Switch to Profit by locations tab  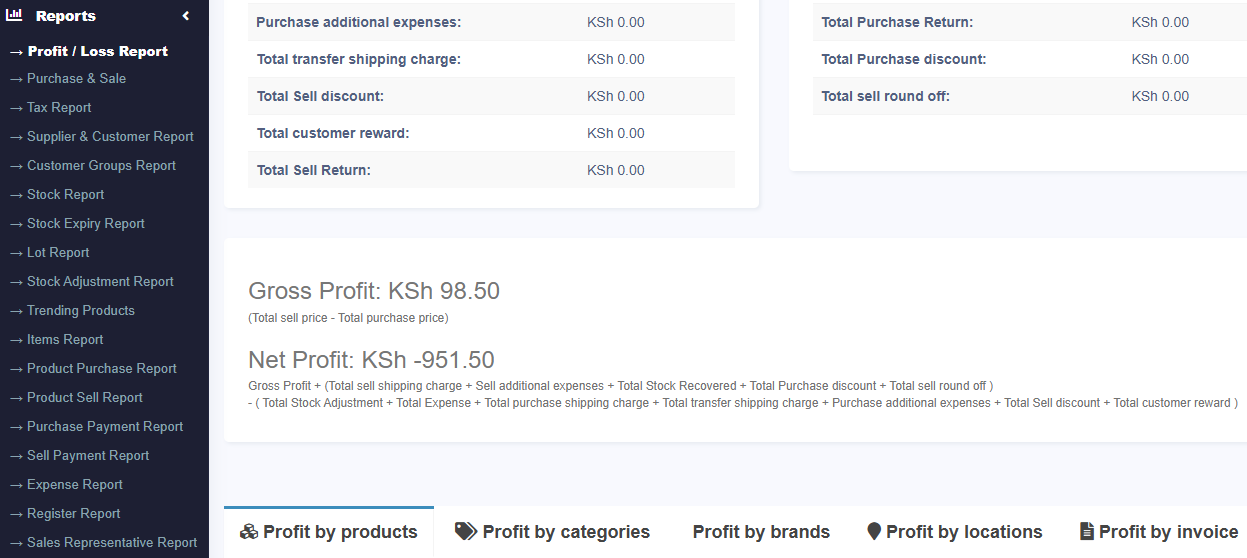click(x=954, y=532)
